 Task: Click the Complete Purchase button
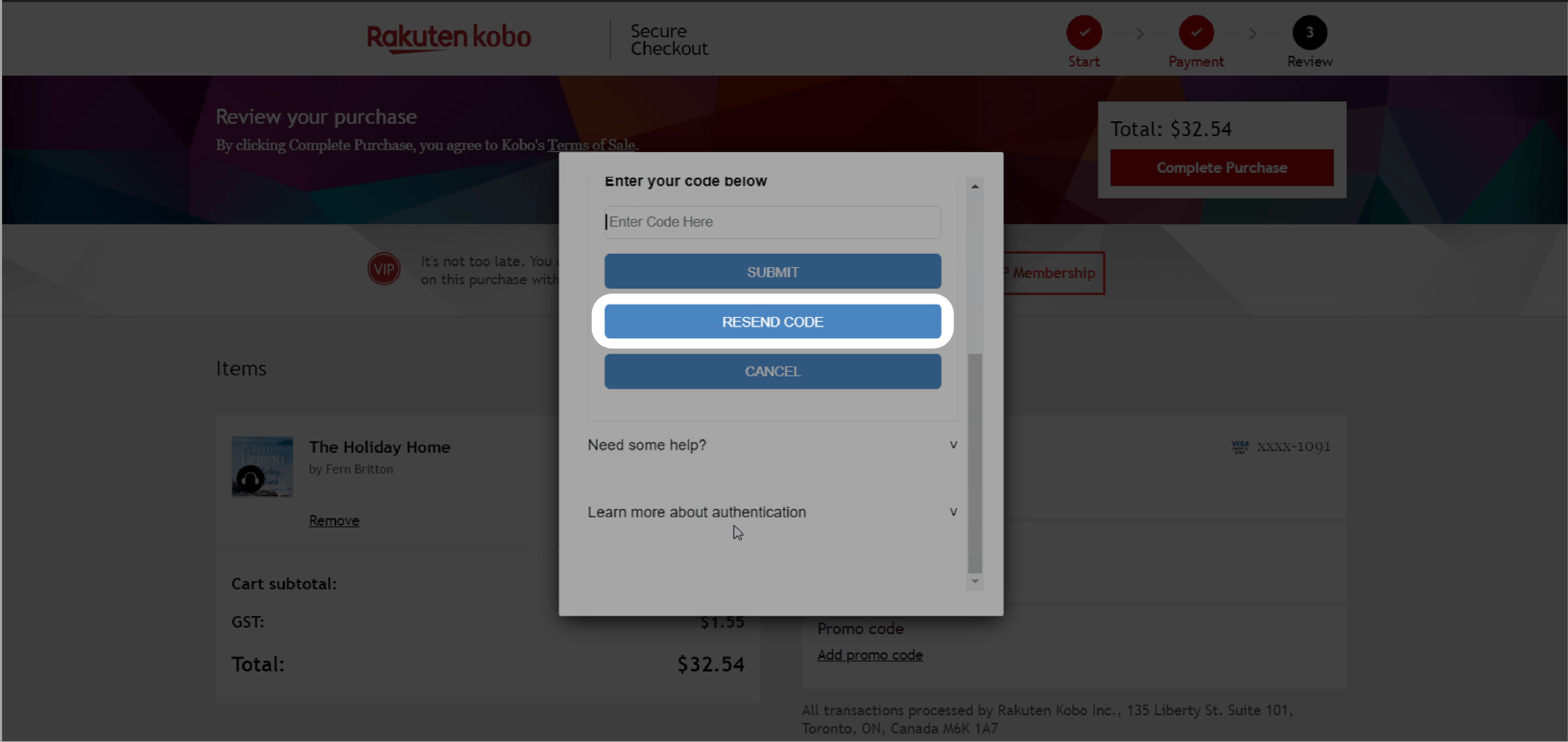point(1222,167)
